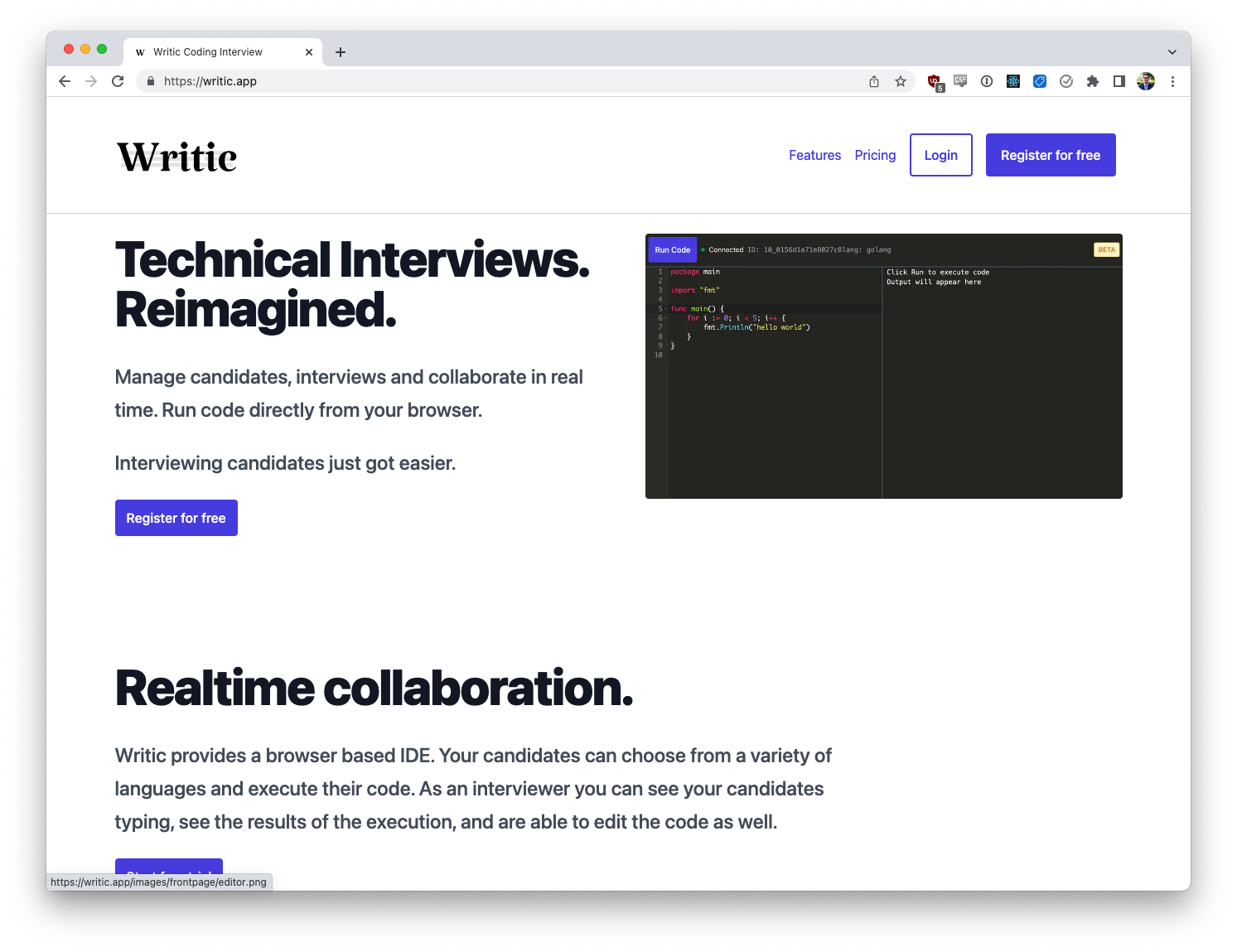
Task: Open the uBlock shield extension icon
Action: [935, 81]
